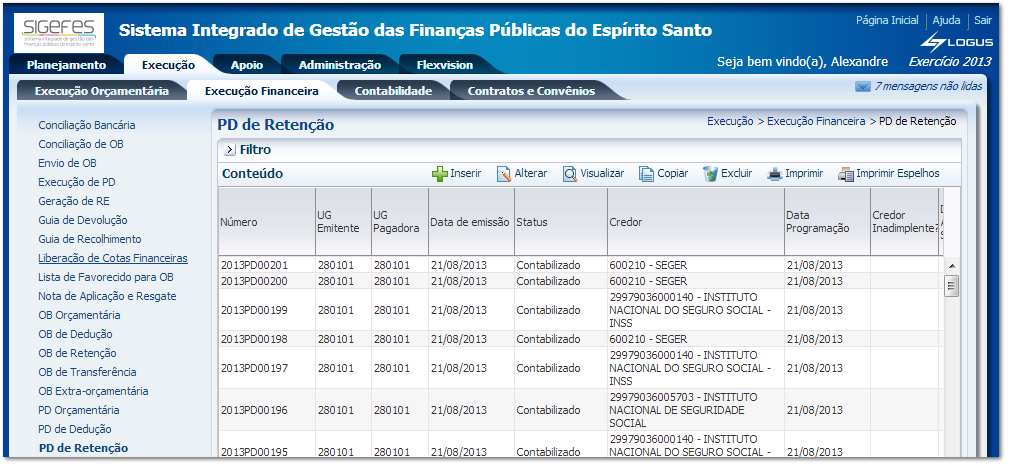Open Conciliação Bancária in sidebar
The height and width of the screenshot is (476, 1019).
pos(87,125)
